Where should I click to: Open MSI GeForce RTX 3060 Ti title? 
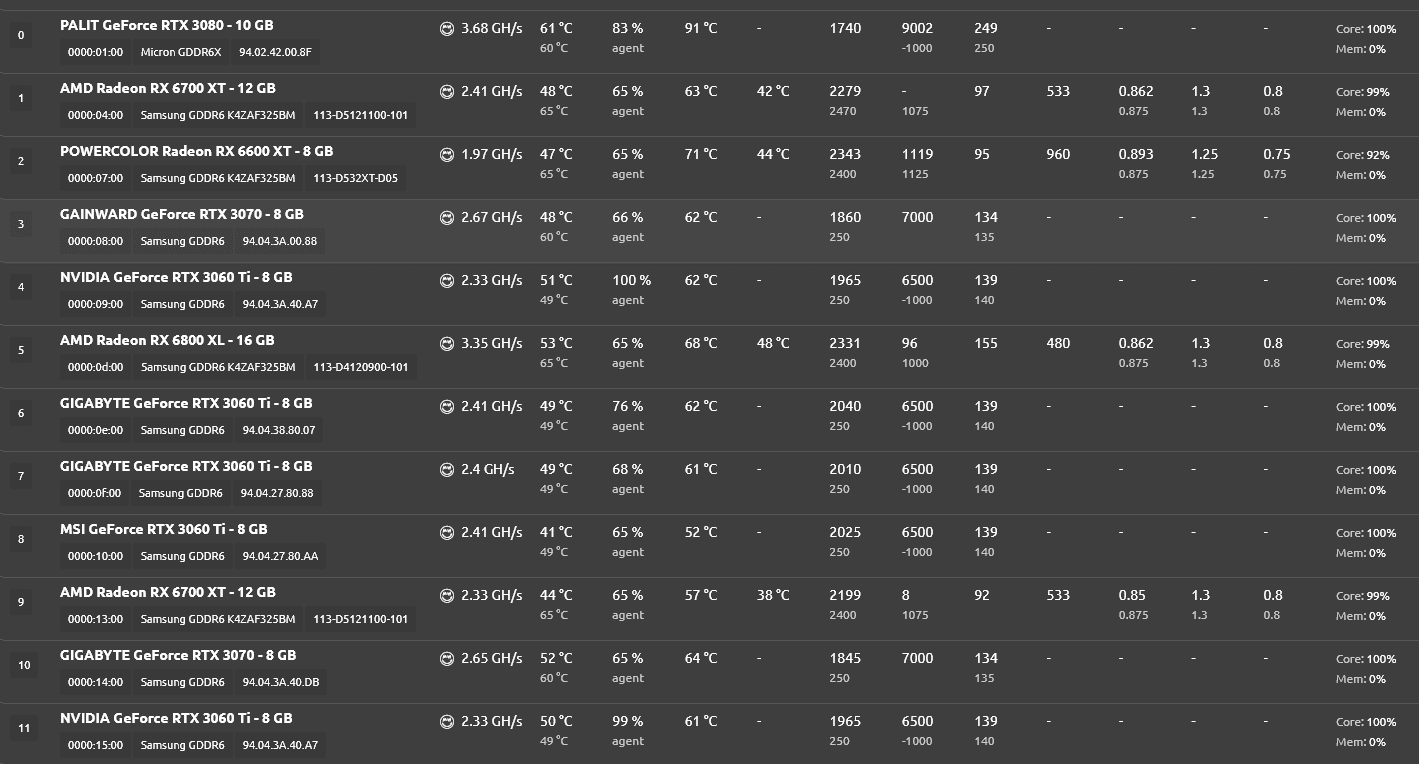(164, 529)
